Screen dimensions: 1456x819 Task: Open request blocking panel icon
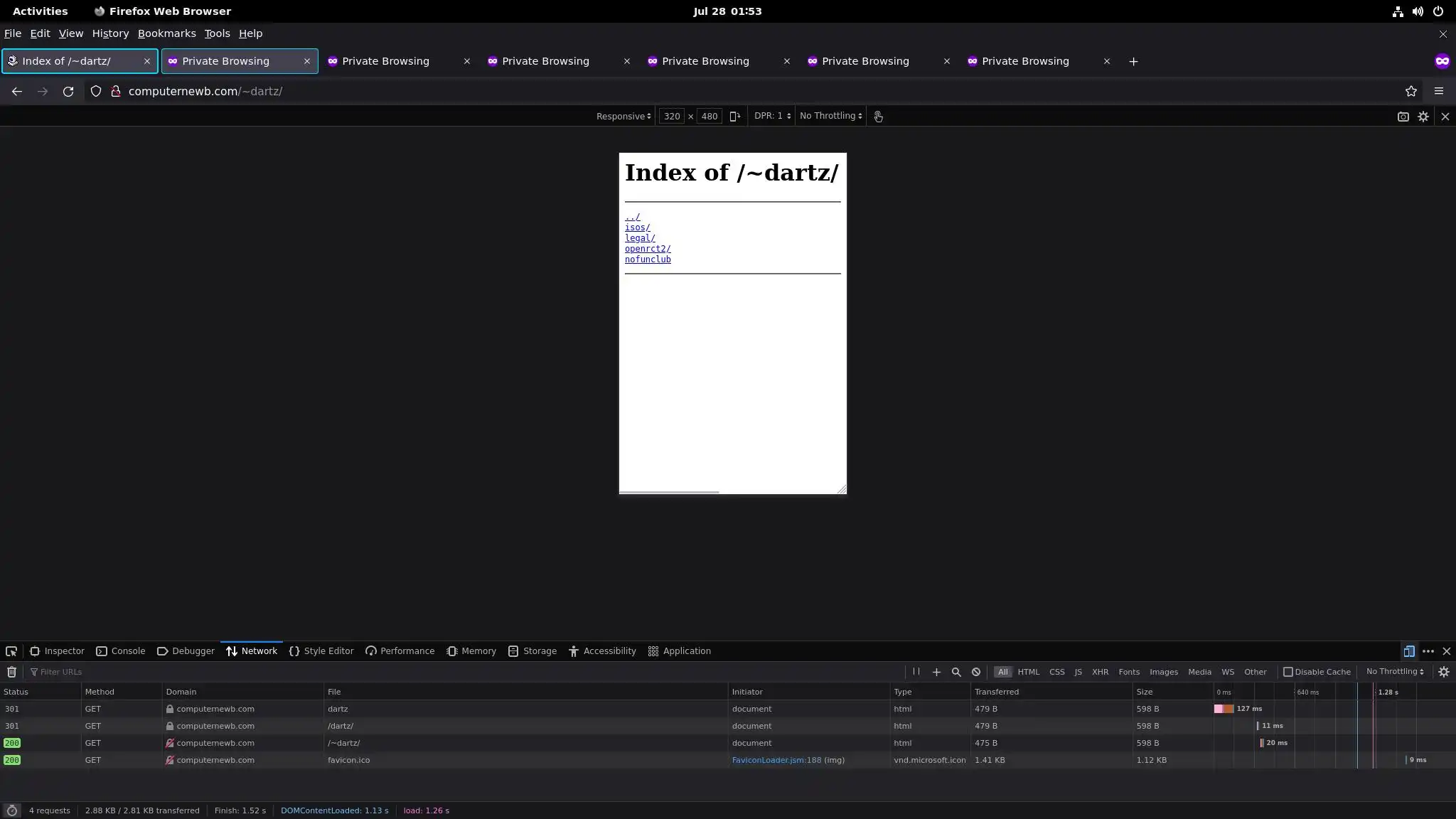976,672
